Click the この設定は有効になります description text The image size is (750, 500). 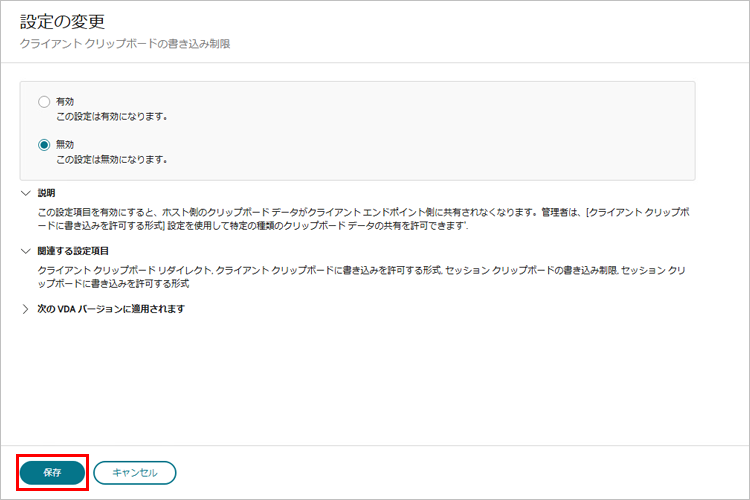pyautogui.click(x=111, y=116)
